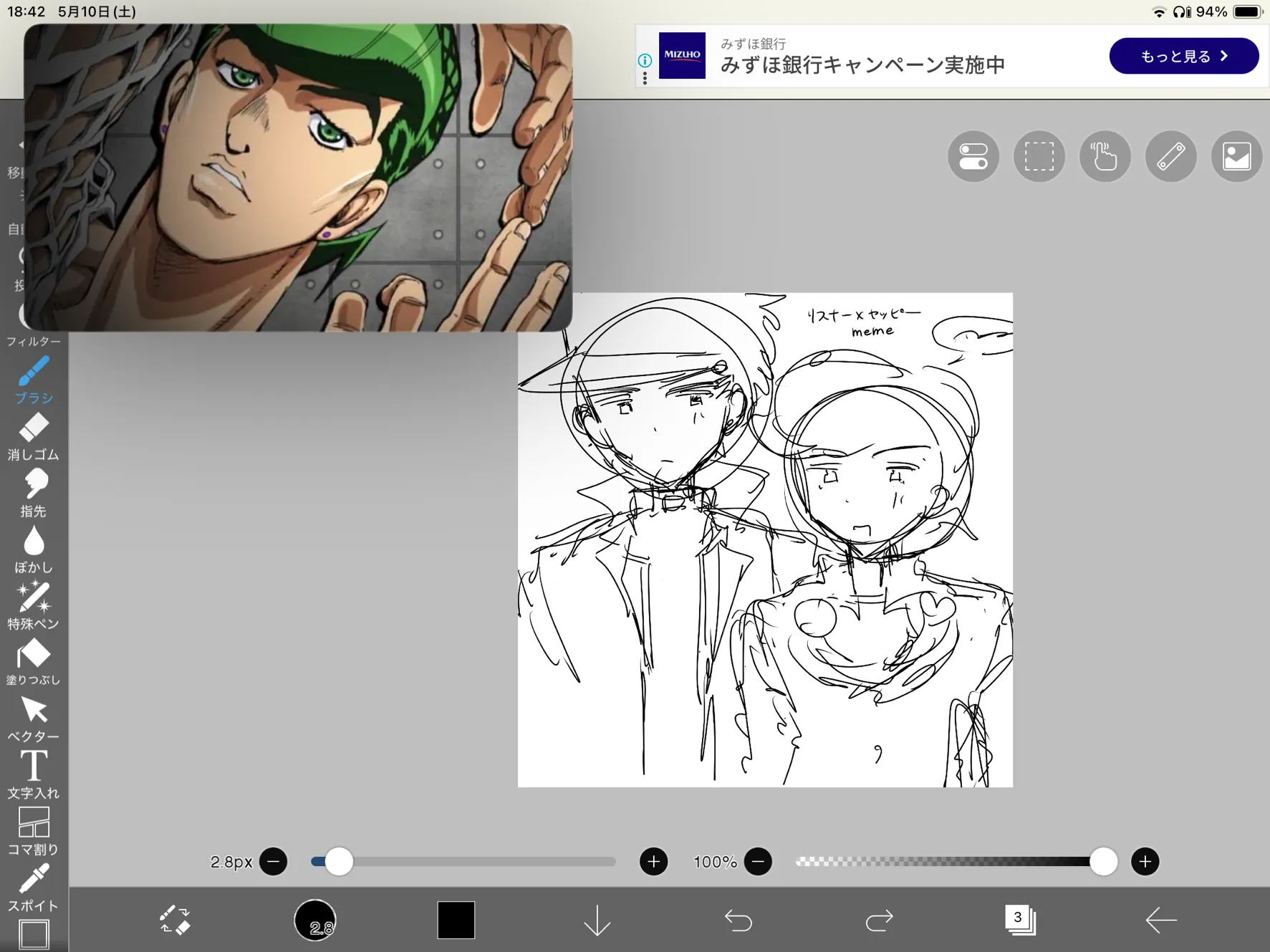Select the Brush (ブラシ) tool
Screen dimensions: 1270x952
click(x=33, y=380)
